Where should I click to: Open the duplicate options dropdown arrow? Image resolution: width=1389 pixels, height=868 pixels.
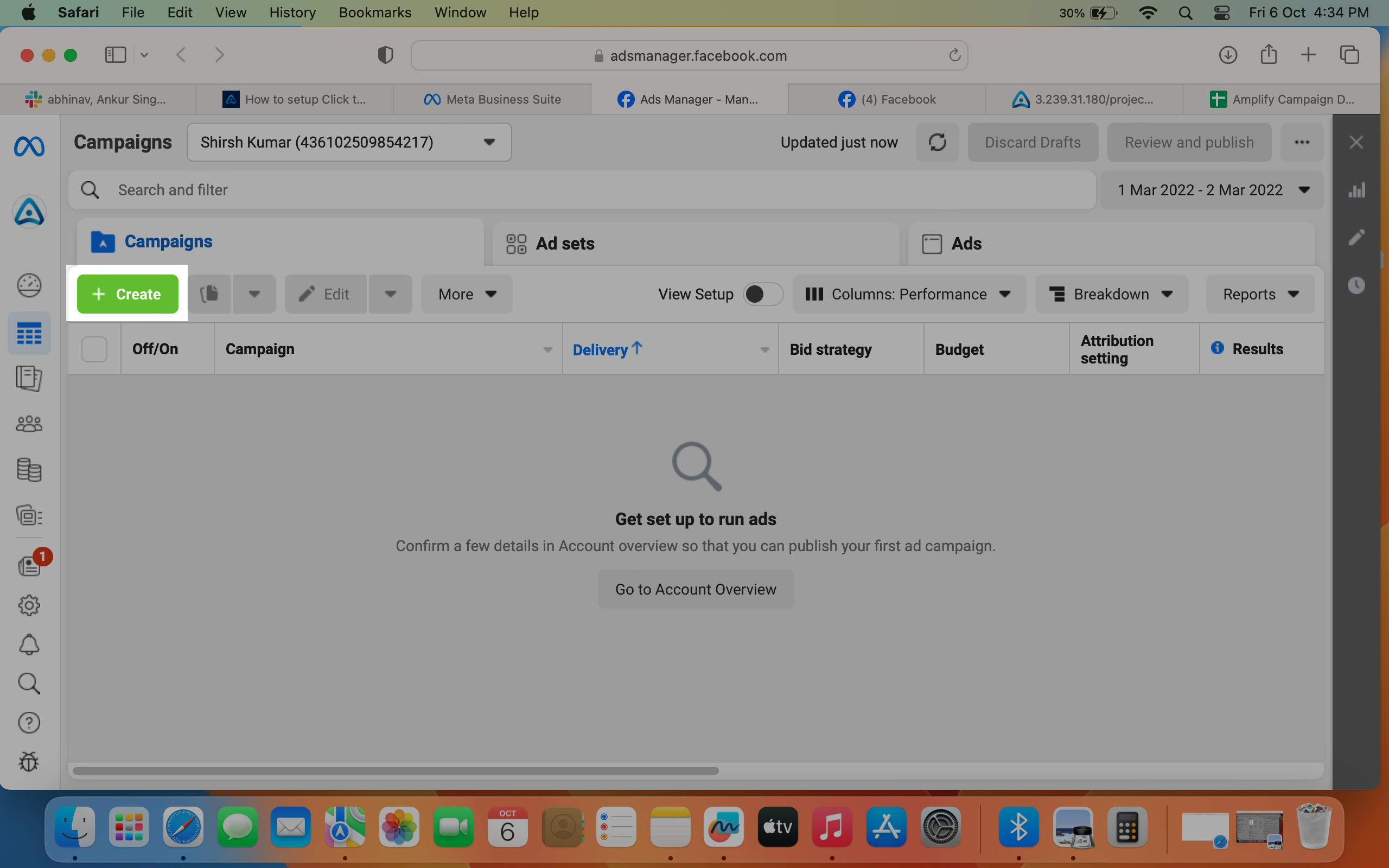pos(254,294)
